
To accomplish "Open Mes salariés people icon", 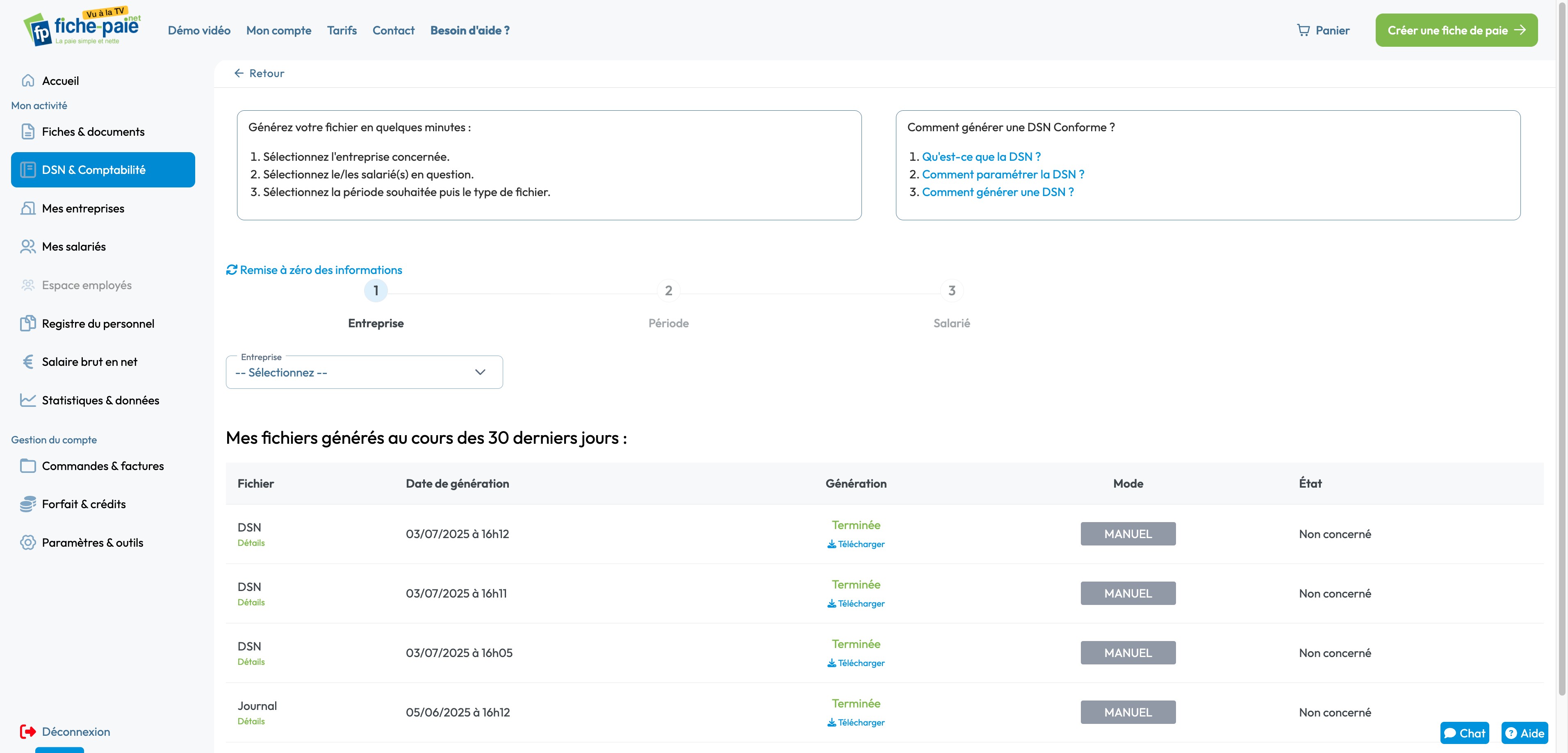I will click(x=28, y=246).
